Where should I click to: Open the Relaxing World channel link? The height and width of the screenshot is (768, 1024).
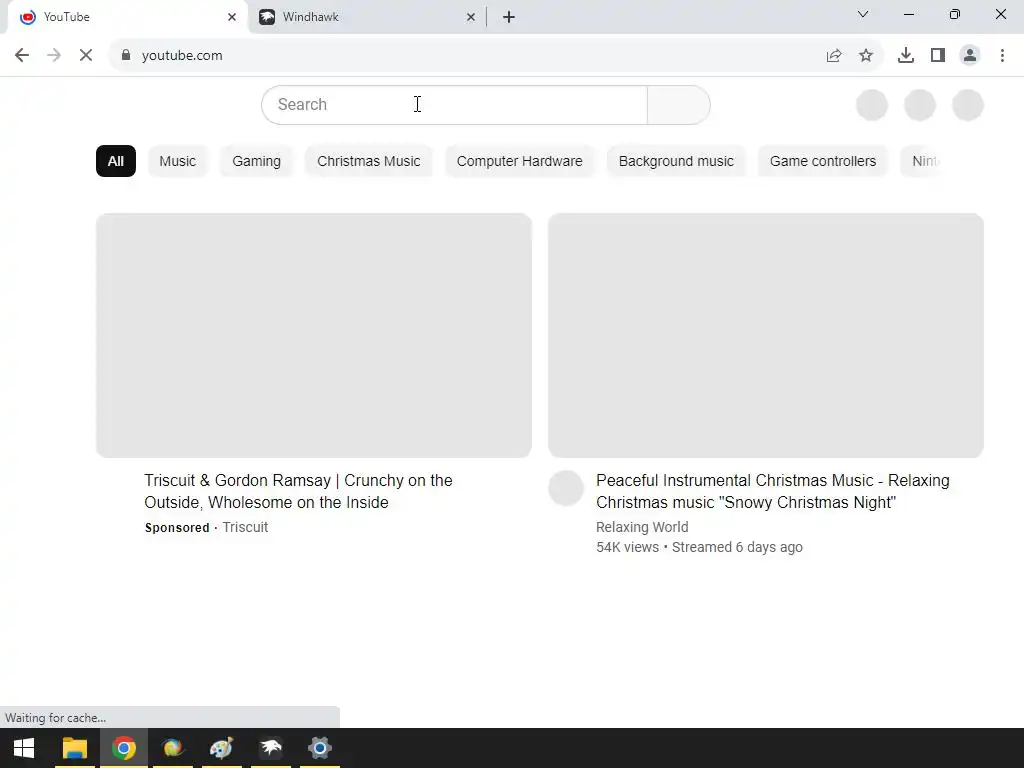tap(642, 527)
